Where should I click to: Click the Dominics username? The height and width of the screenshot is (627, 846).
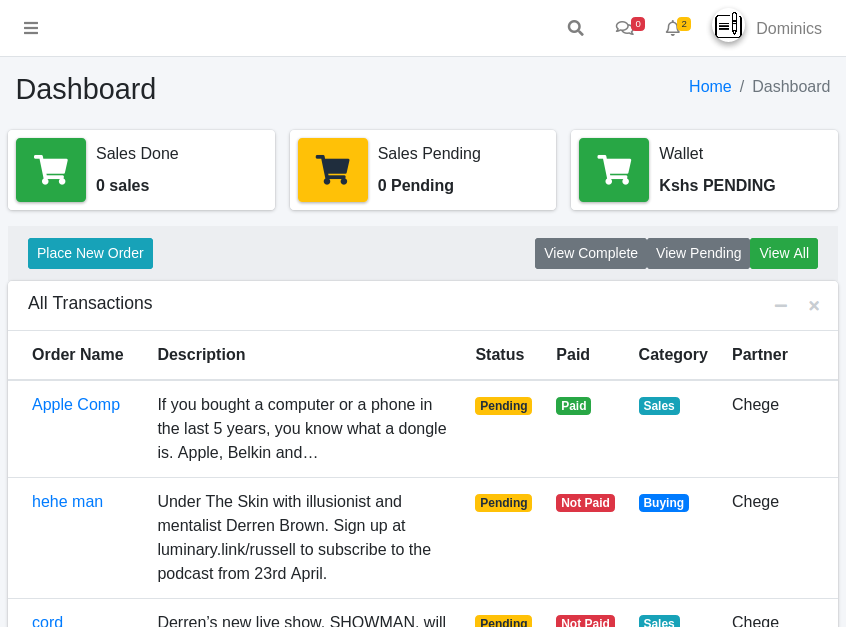tap(789, 29)
